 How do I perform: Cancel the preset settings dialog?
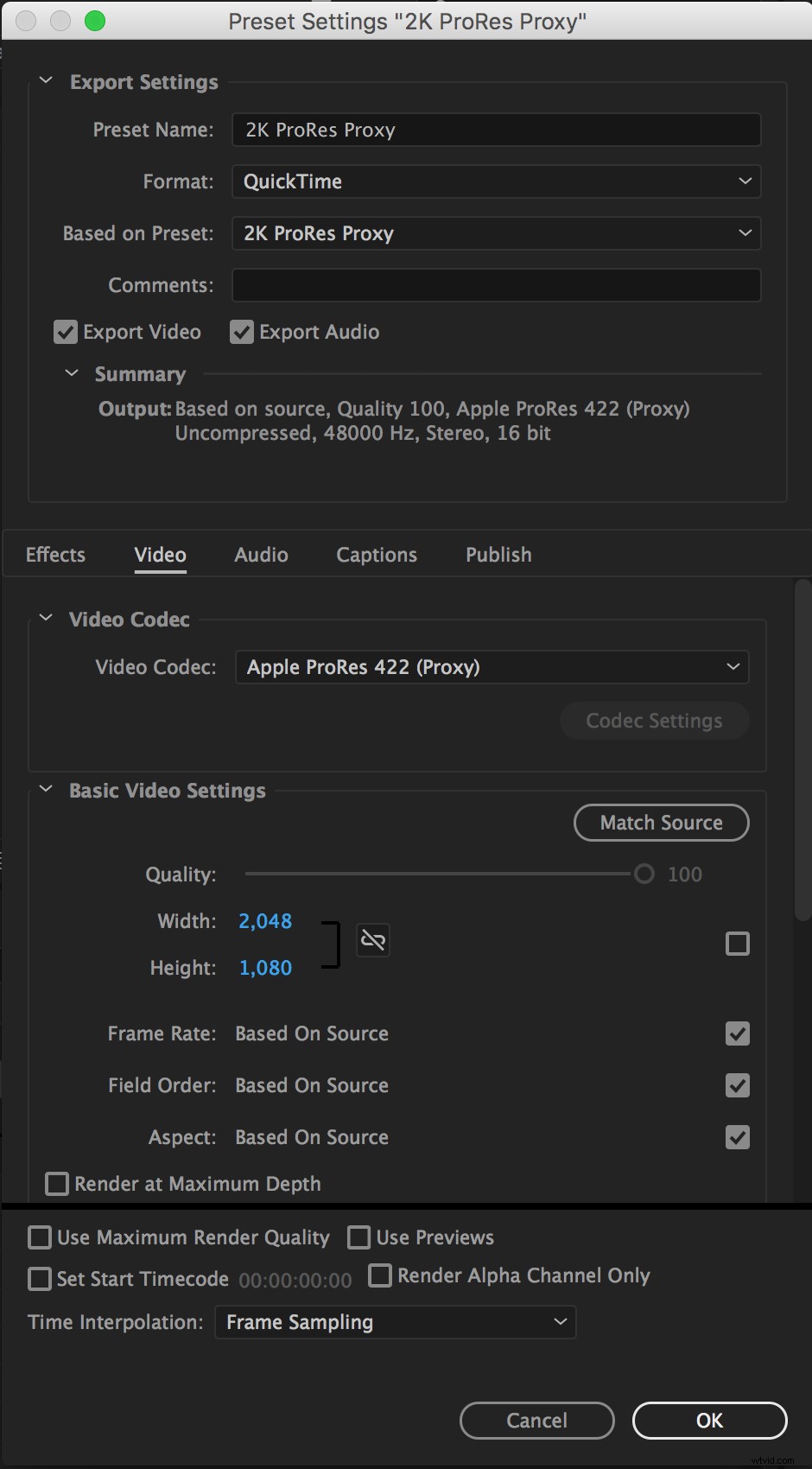(x=536, y=1421)
